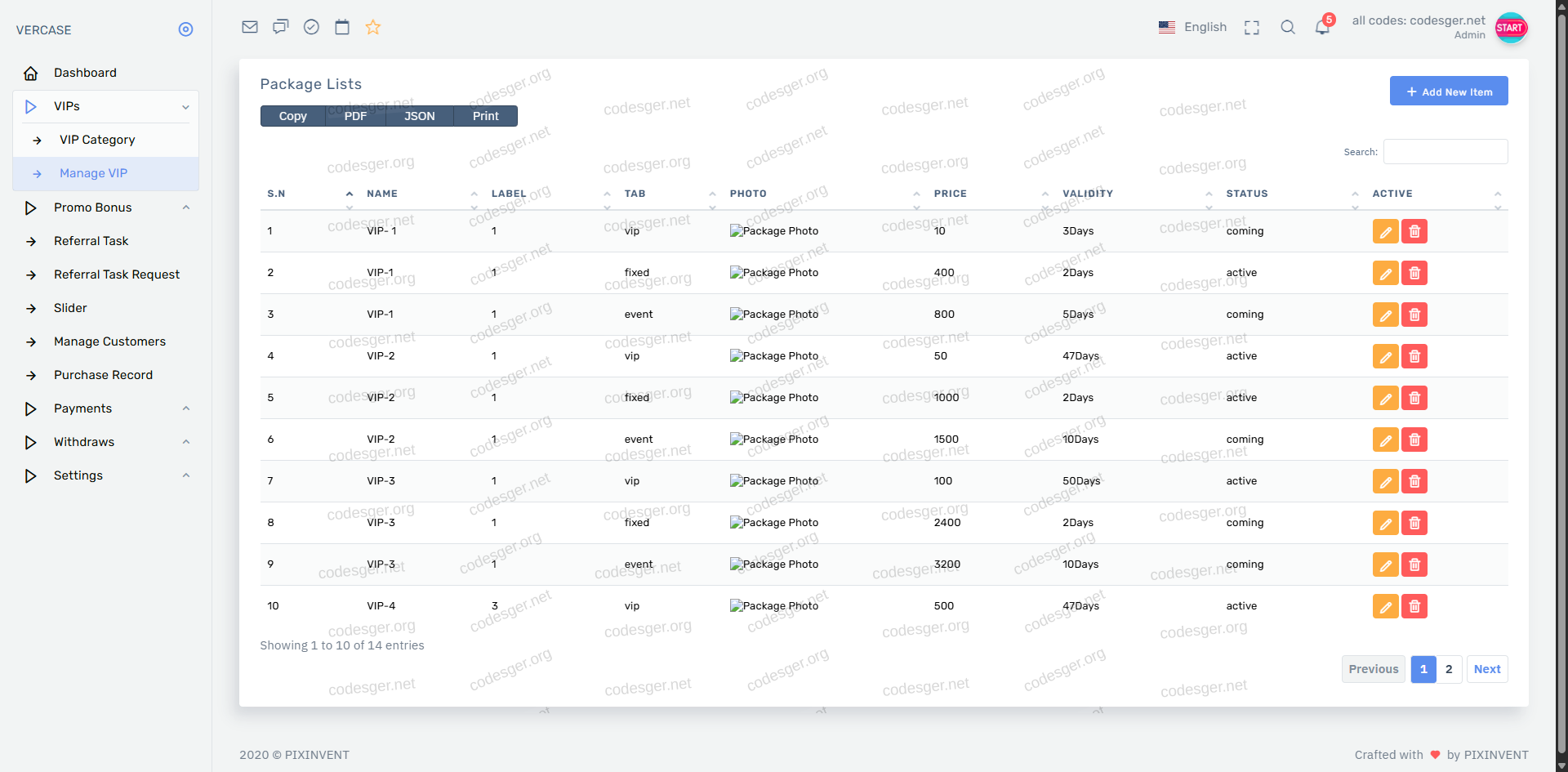This screenshot has width=1568, height=772.
Task: Click the search magnifier icon in header
Action: pyautogui.click(x=1288, y=28)
